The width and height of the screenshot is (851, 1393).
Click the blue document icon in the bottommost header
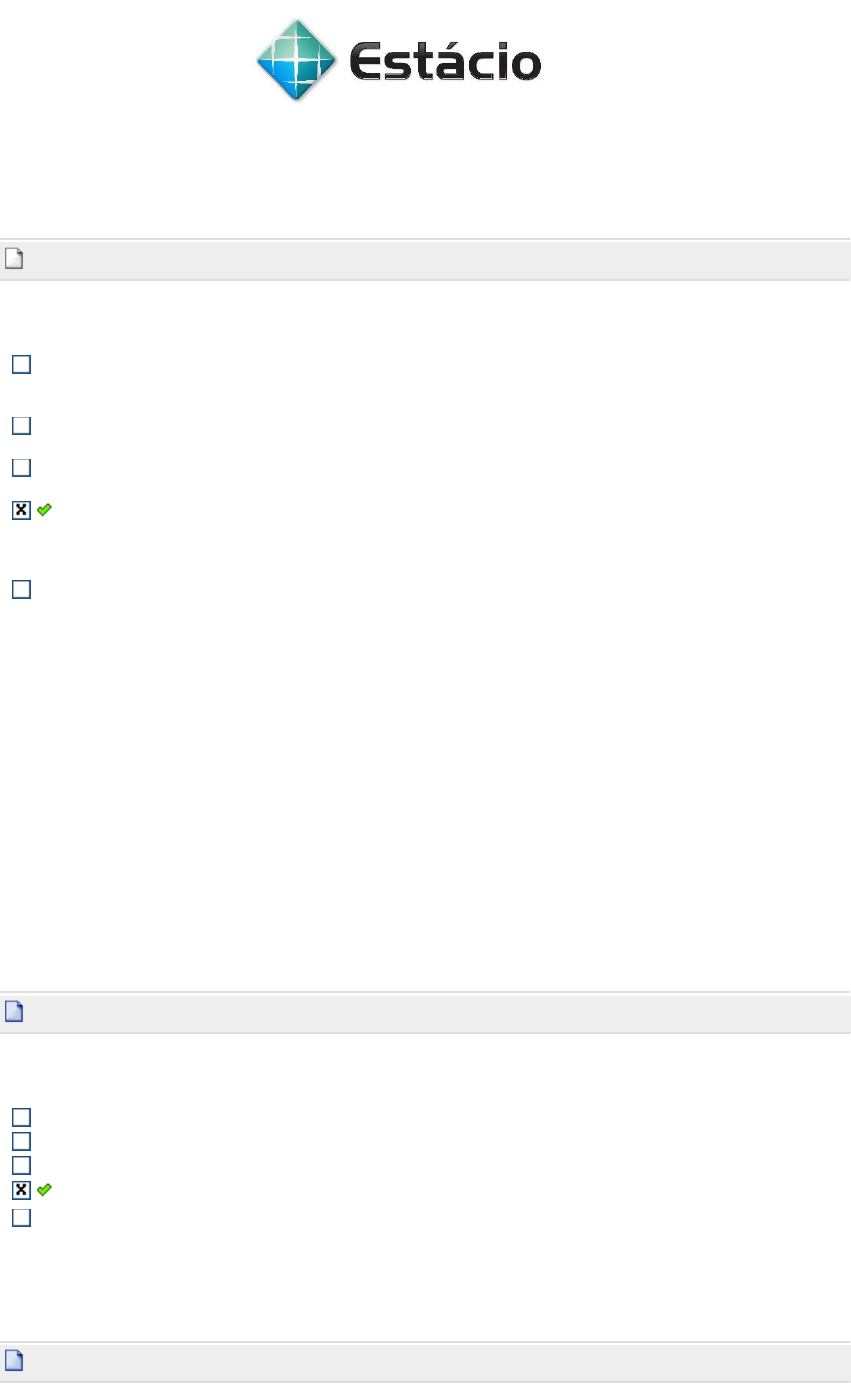(13, 1362)
